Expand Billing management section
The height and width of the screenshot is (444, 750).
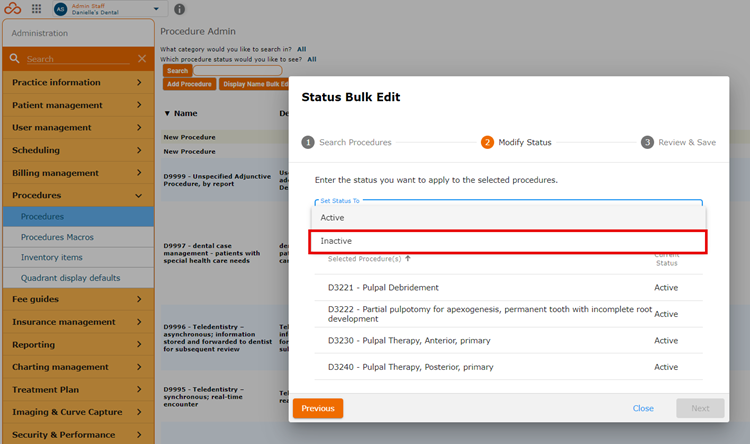click(x=78, y=173)
